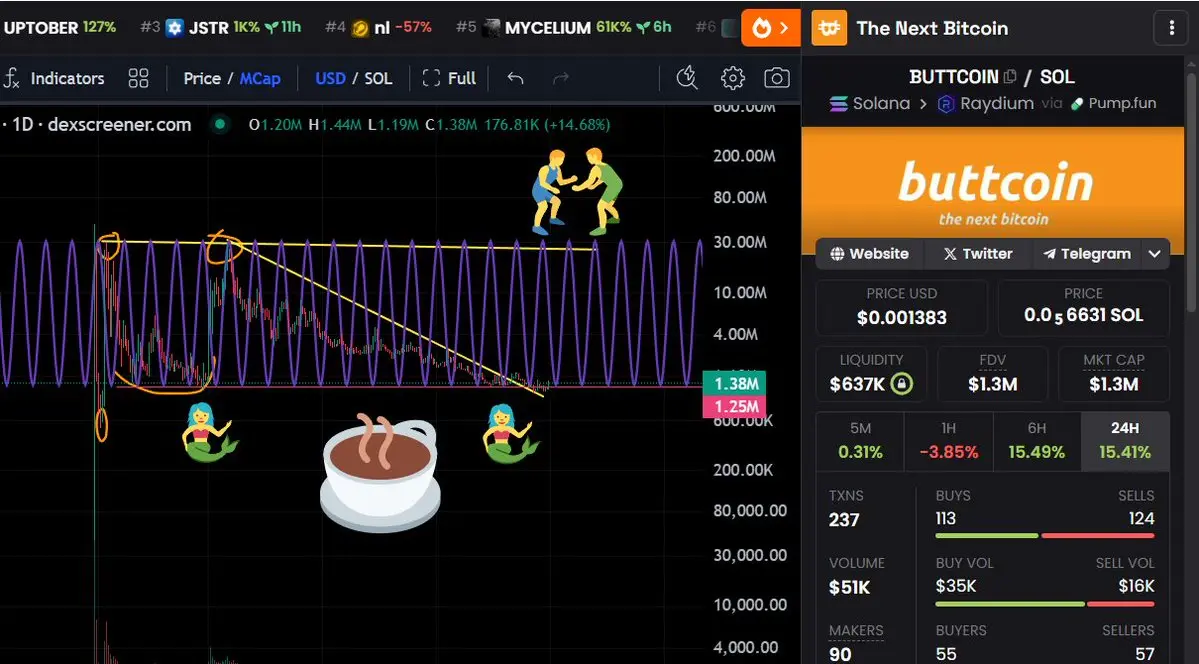The image size is (1199, 664).
Task: Open trending token JSTR
Action: click(x=220, y=28)
